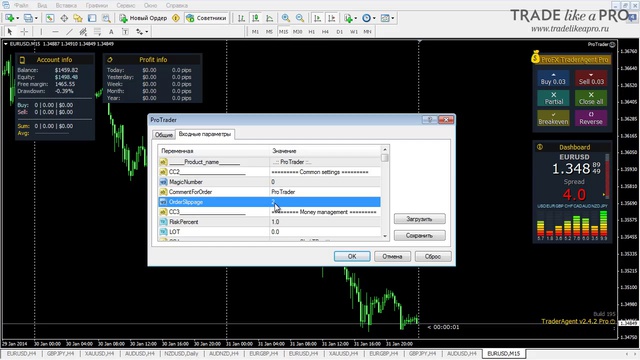The width and height of the screenshot is (640, 360).
Task: Expand the profiles dropdown arrow
Action: pos(36,18)
